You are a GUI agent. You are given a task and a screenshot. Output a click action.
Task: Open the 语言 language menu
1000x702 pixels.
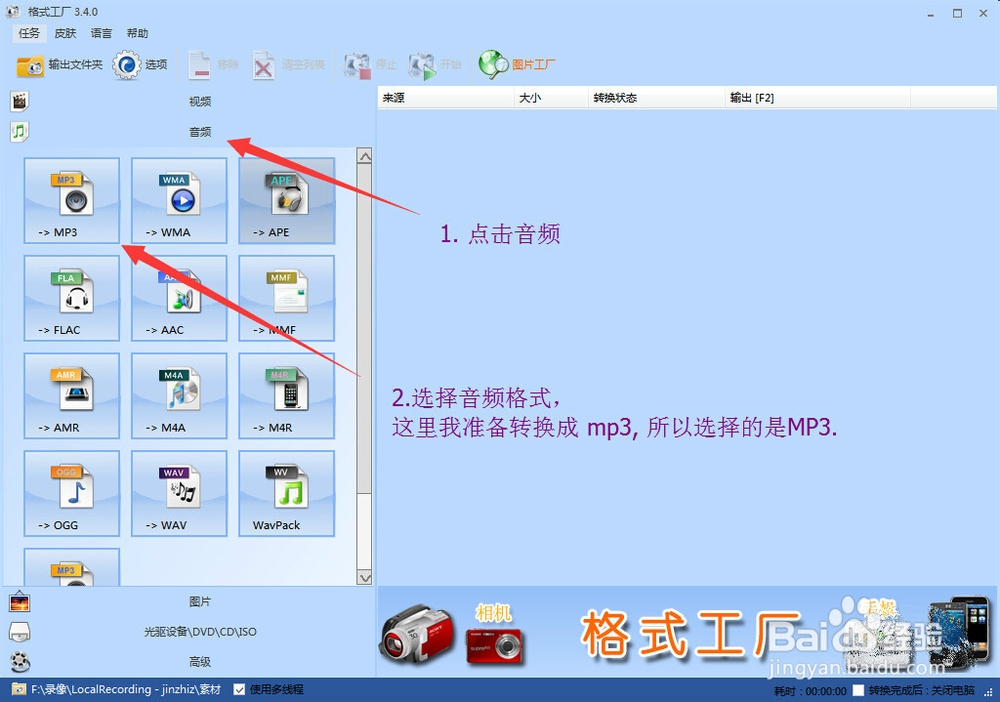pyautogui.click(x=100, y=33)
